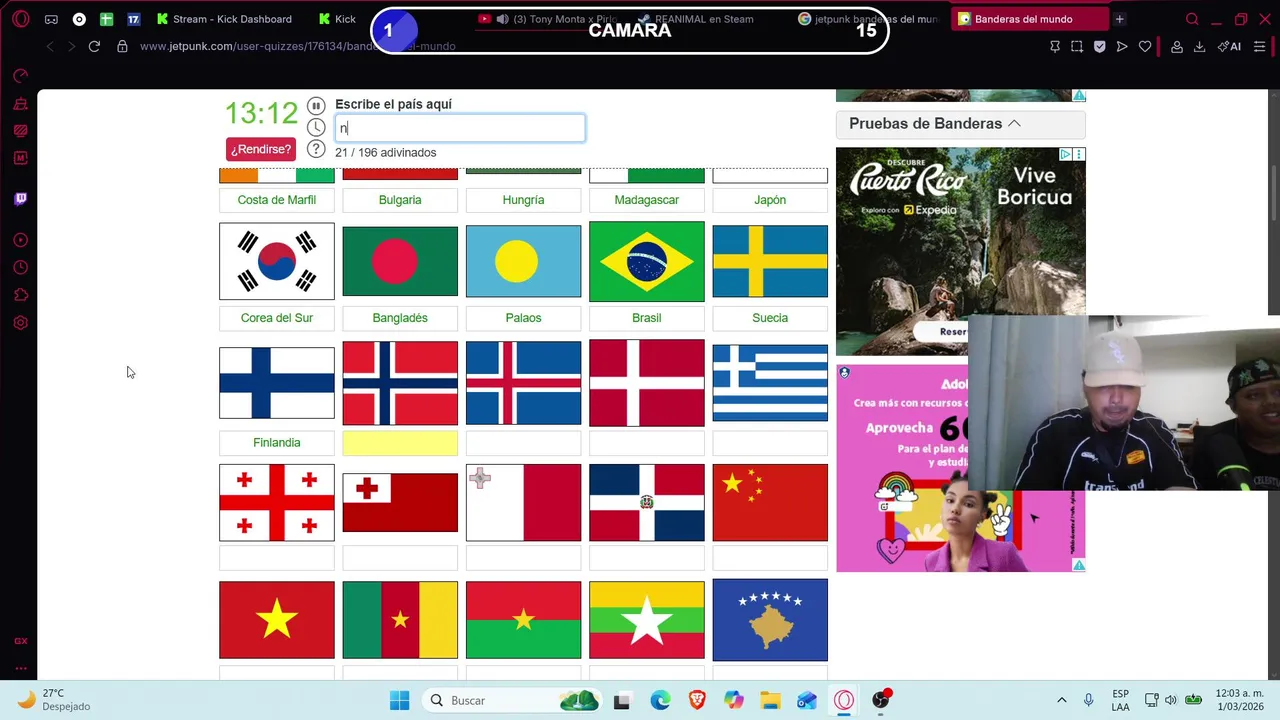Click the Opera GX logo menu
1280x720 pixels.
(21, 19)
